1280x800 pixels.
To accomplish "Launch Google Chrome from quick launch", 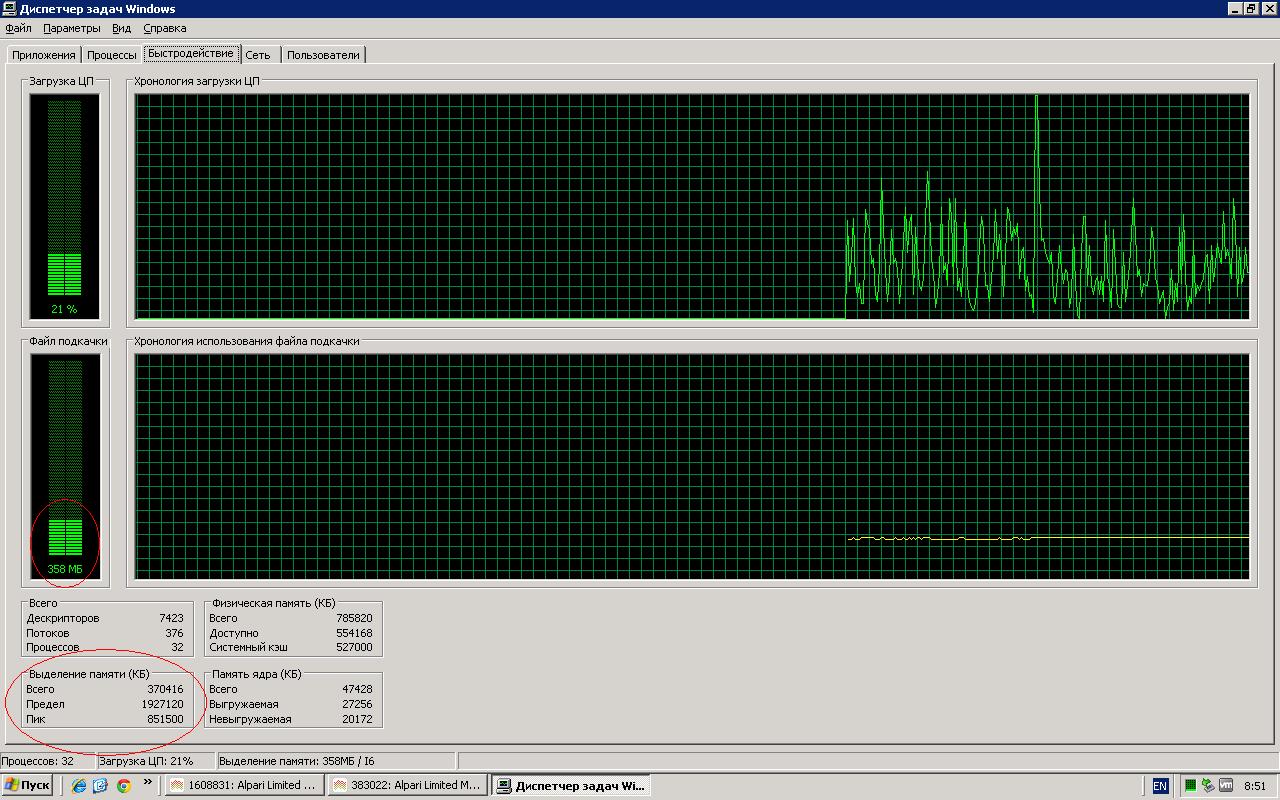I will click(x=123, y=786).
